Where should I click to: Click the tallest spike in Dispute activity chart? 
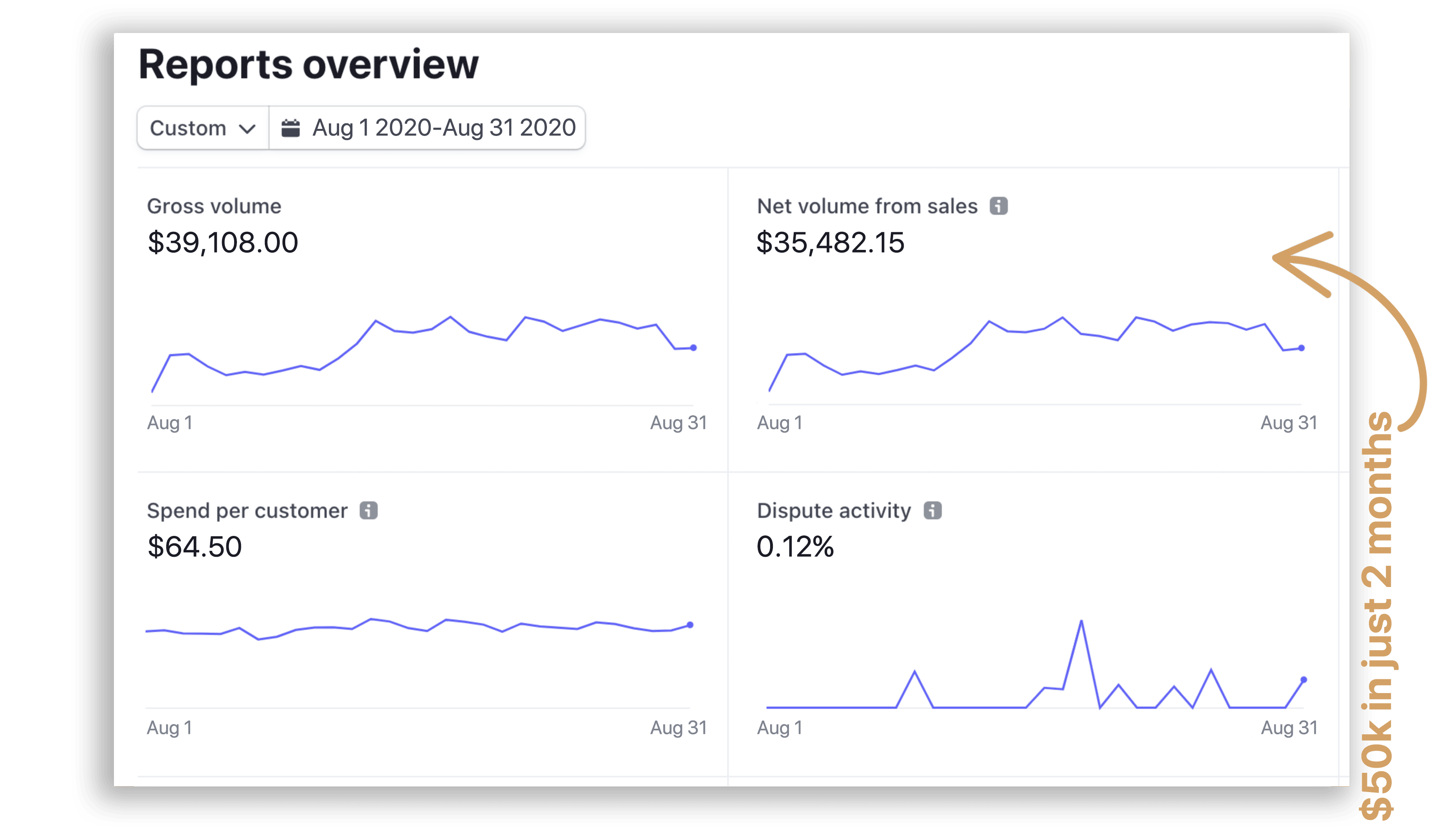[1081, 622]
